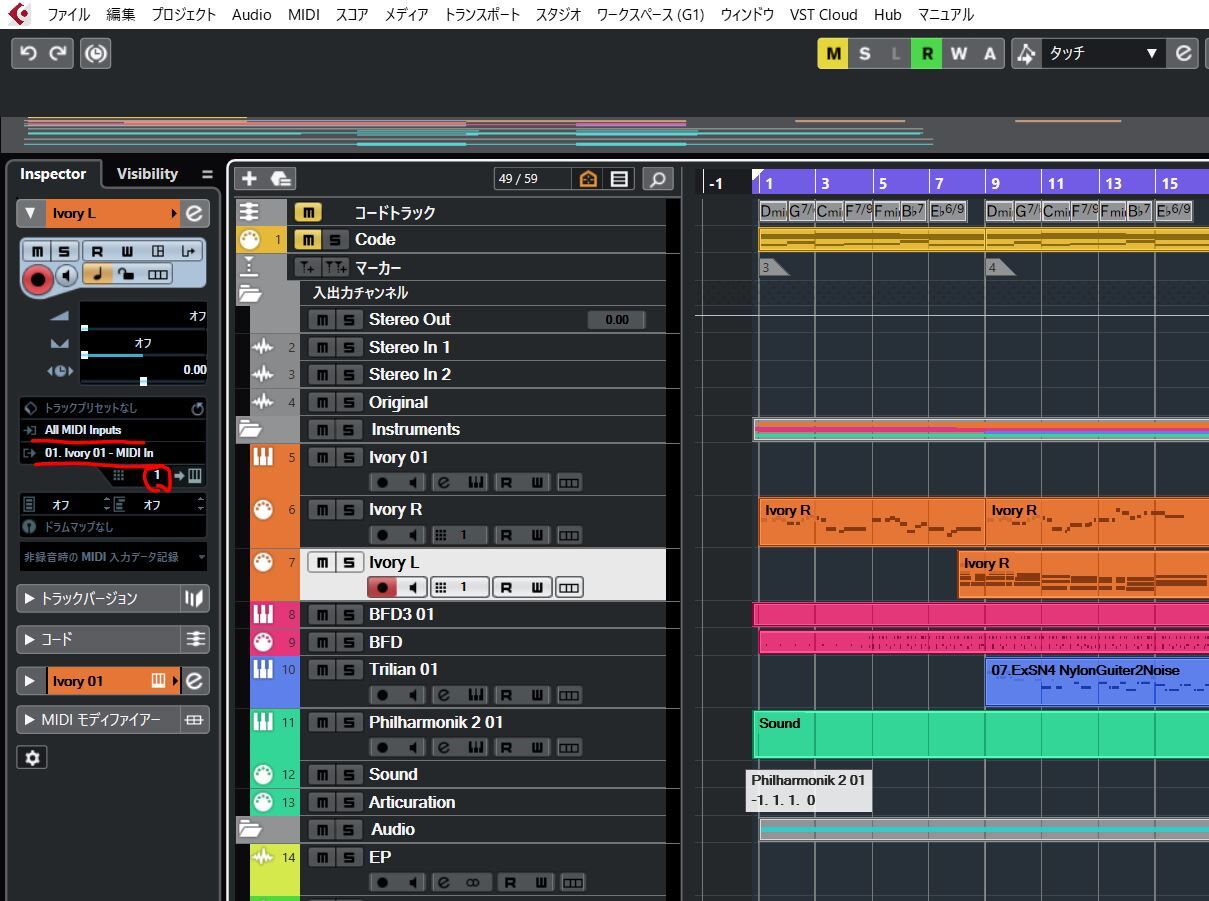Click the Inspector lock icon
The image size is (1209, 901).
pos(127,274)
